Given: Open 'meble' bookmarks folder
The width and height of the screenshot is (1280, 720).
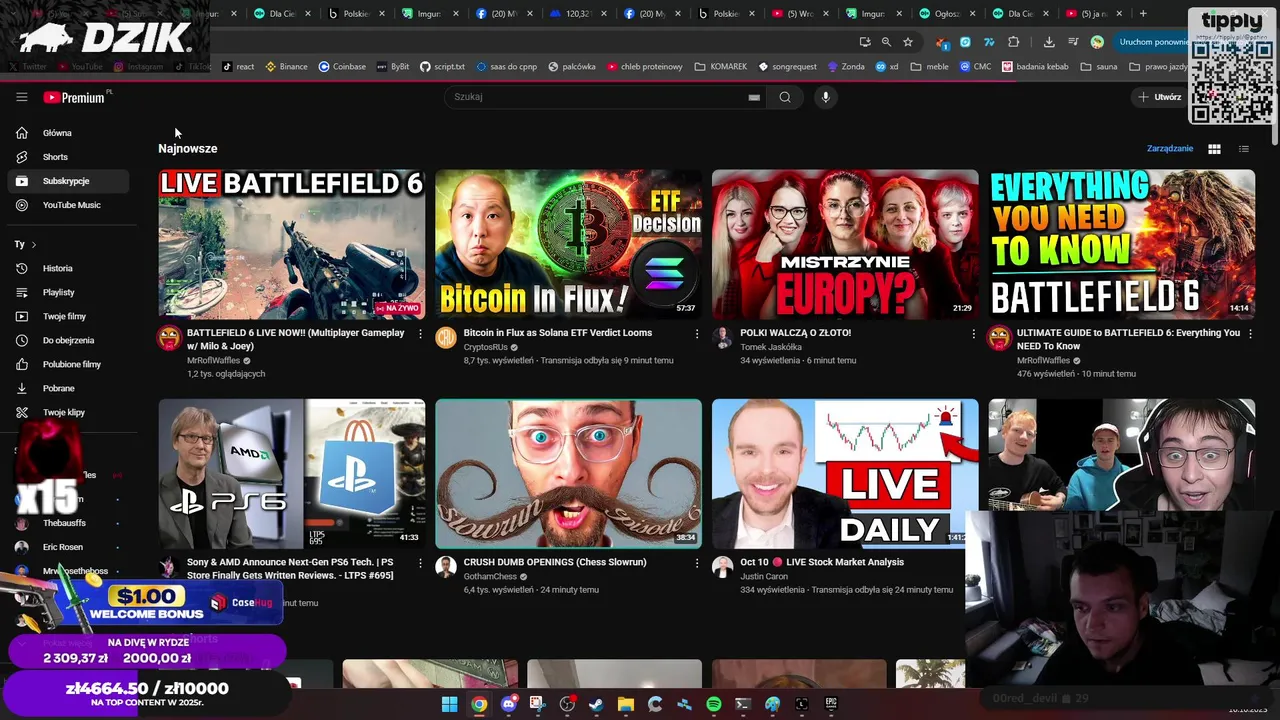Looking at the screenshot, I should 930,67.
